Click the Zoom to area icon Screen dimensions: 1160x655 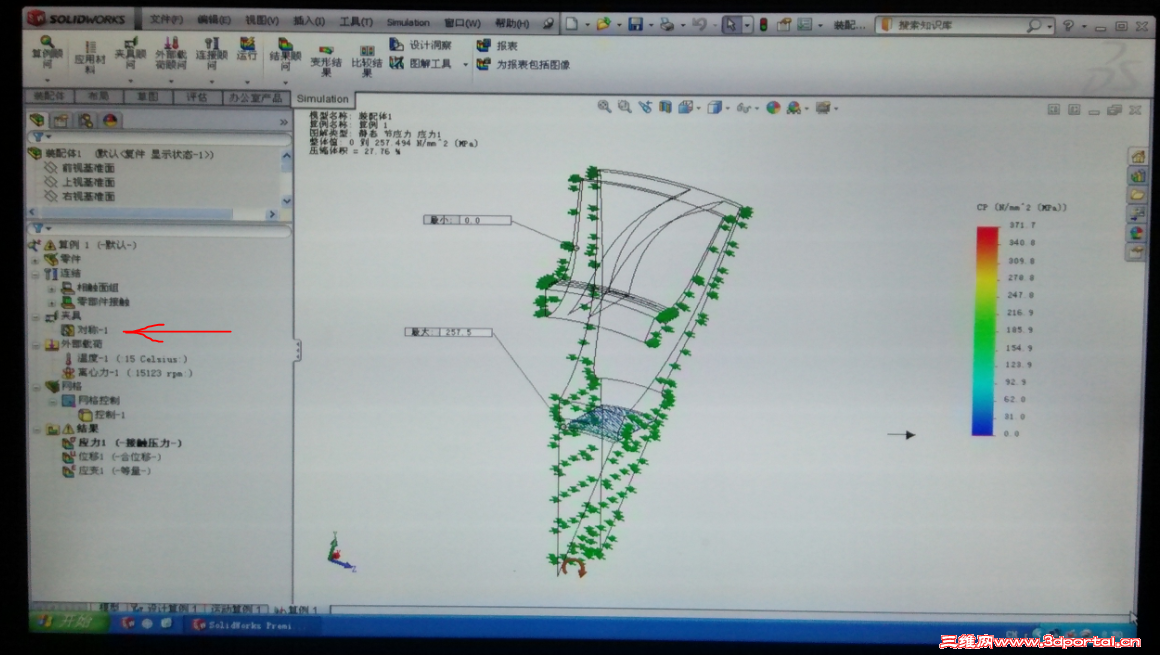(625, 107)
